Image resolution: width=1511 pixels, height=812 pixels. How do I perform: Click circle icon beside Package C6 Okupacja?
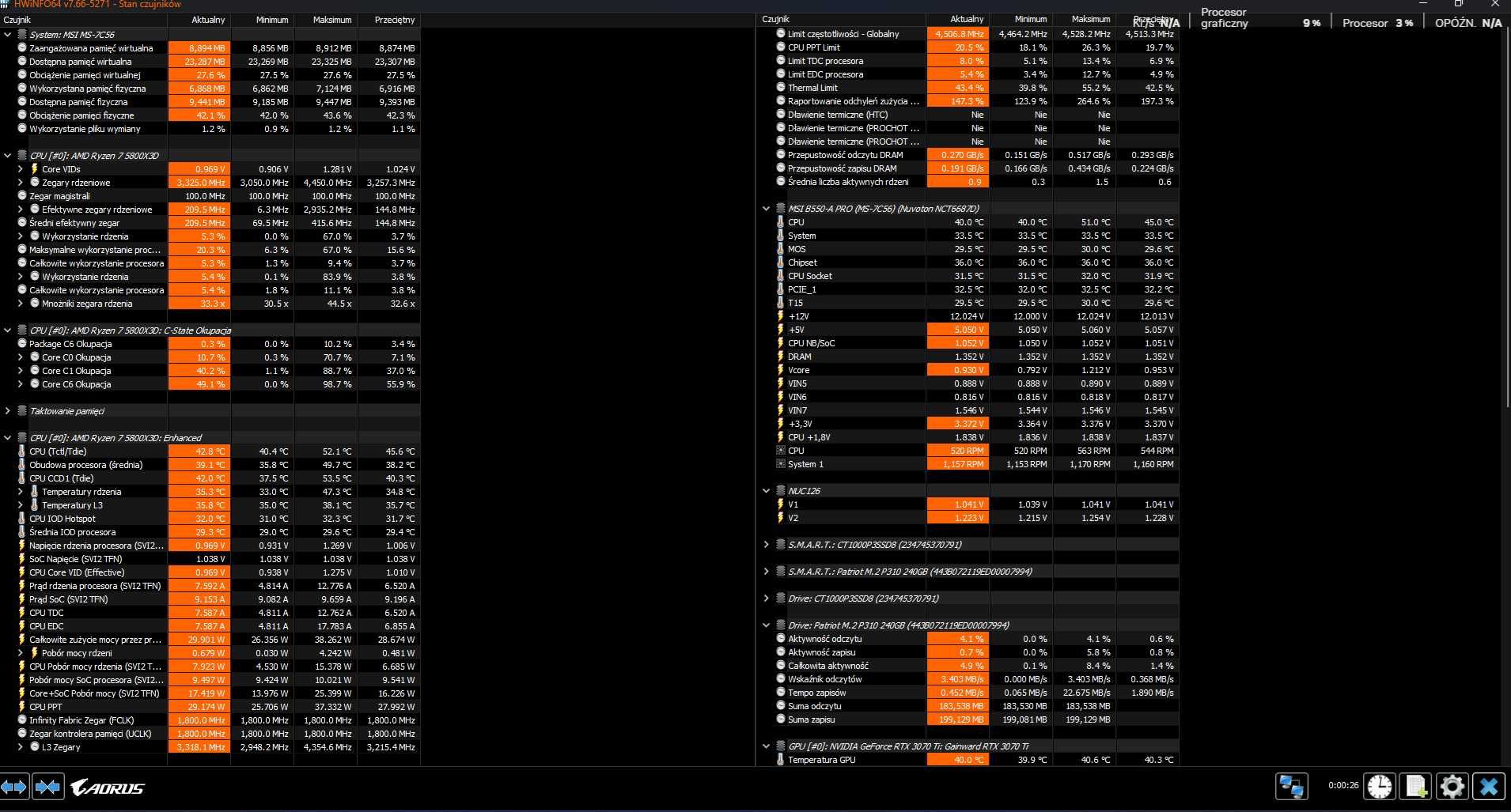[22, 344]
